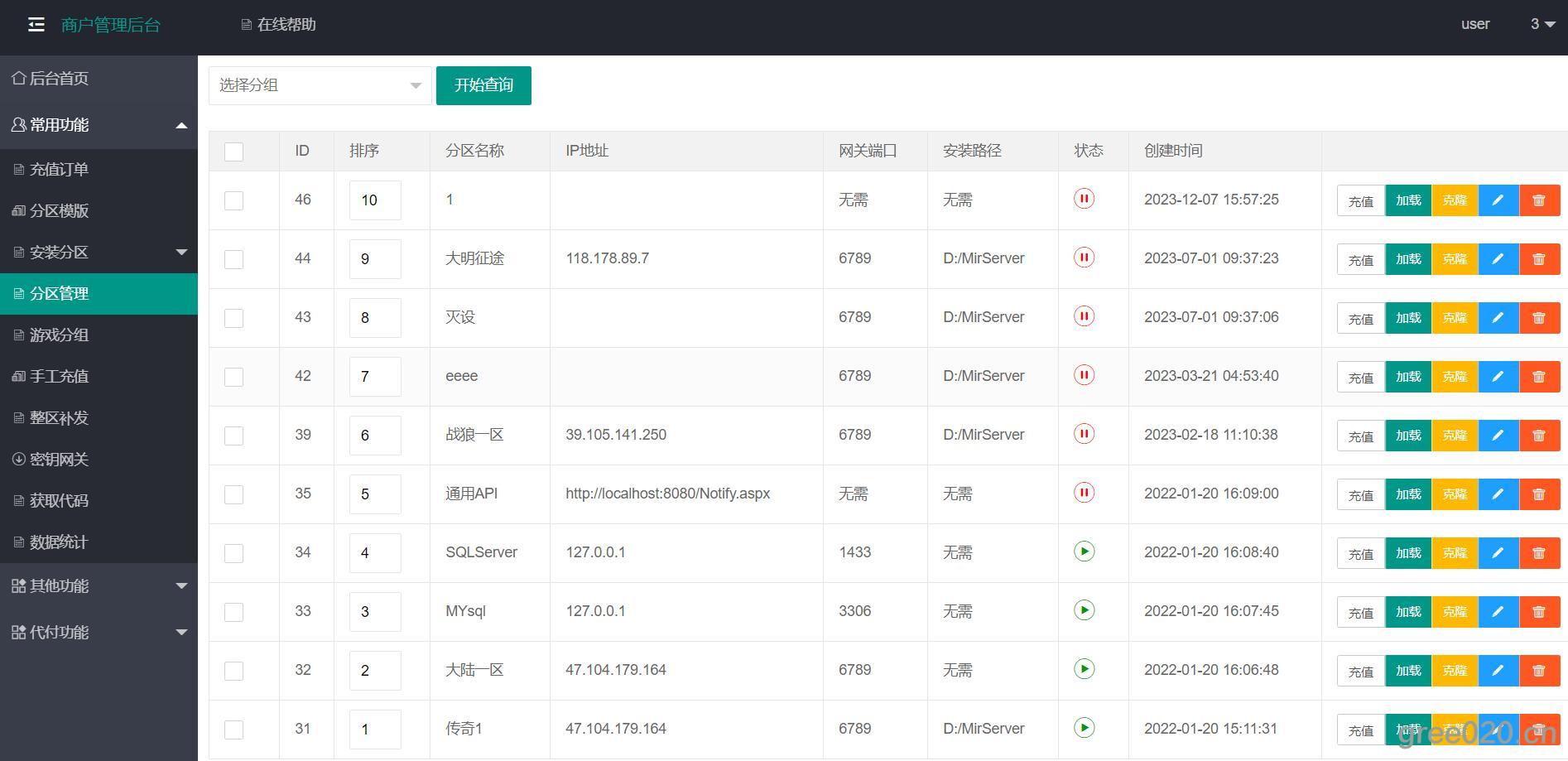Open 充值订单 in the sidebar
This screenshot has width=1568, height=761.
click(x=59, y=169)
